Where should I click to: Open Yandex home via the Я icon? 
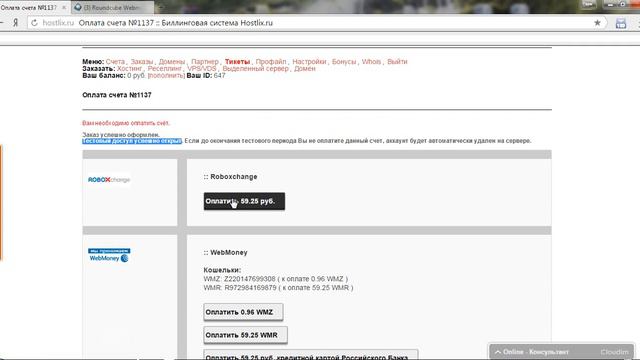pyautogui.click(x=16, y=23)
